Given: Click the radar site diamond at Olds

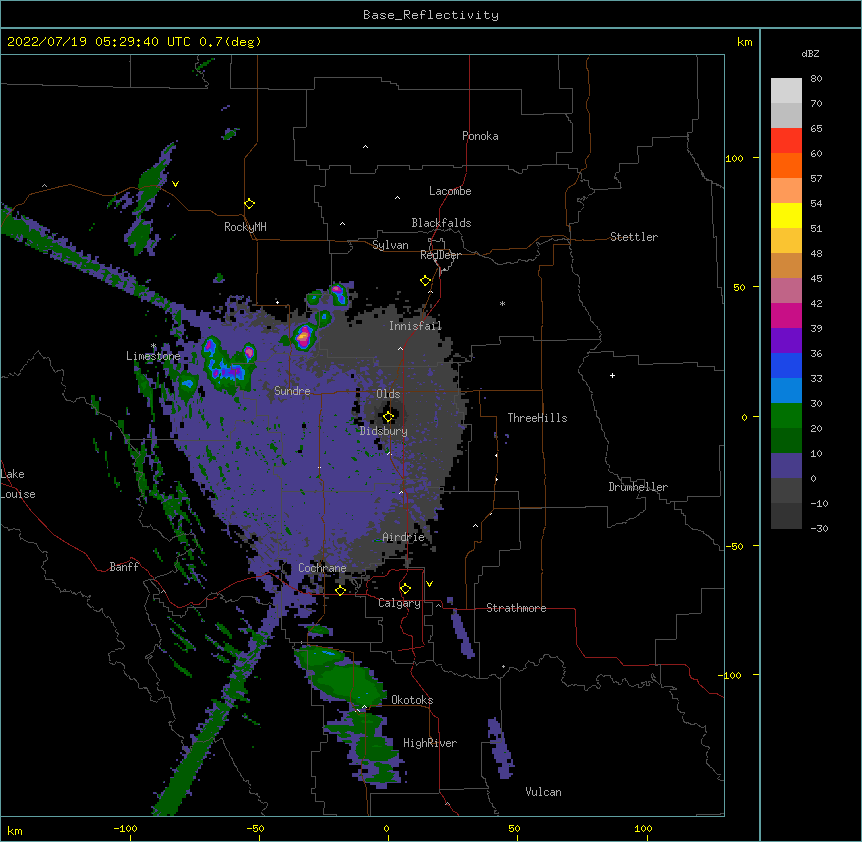Looking at the screenshot, I should tap(388, 416).
